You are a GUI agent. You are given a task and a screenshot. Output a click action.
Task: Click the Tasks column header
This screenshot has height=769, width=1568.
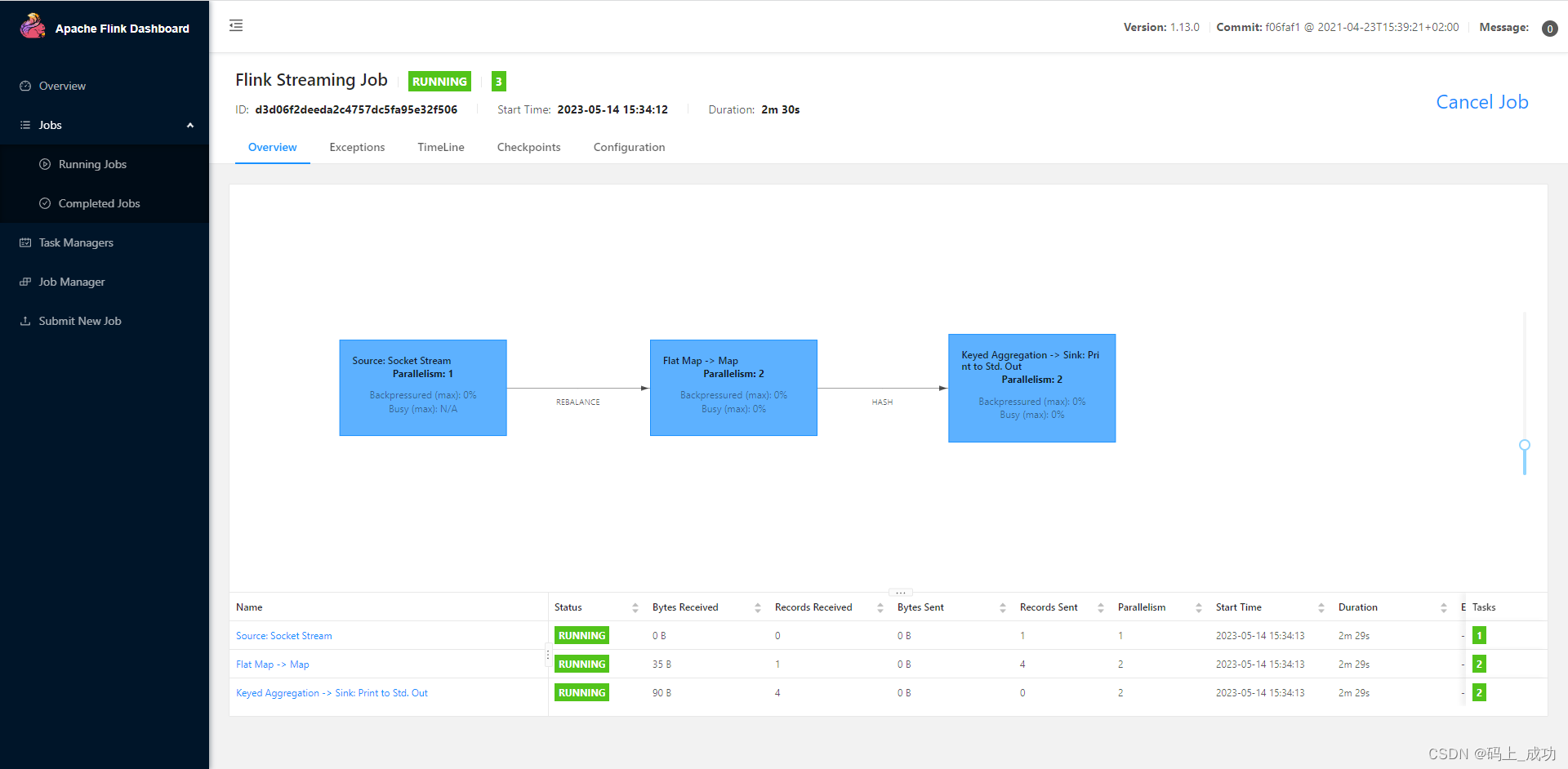point(1484,607)
